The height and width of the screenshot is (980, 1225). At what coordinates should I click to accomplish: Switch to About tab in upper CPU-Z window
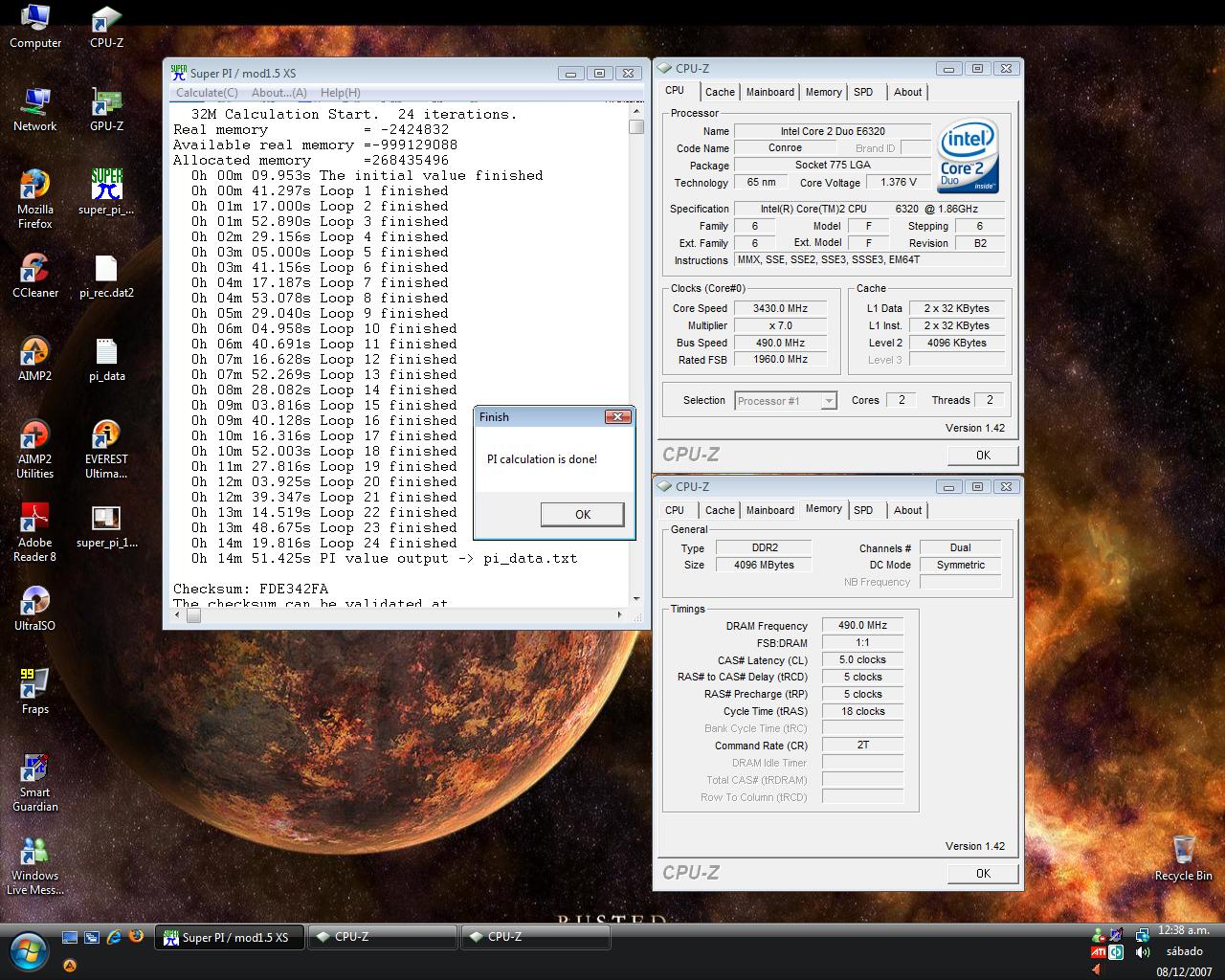point(907,92)
